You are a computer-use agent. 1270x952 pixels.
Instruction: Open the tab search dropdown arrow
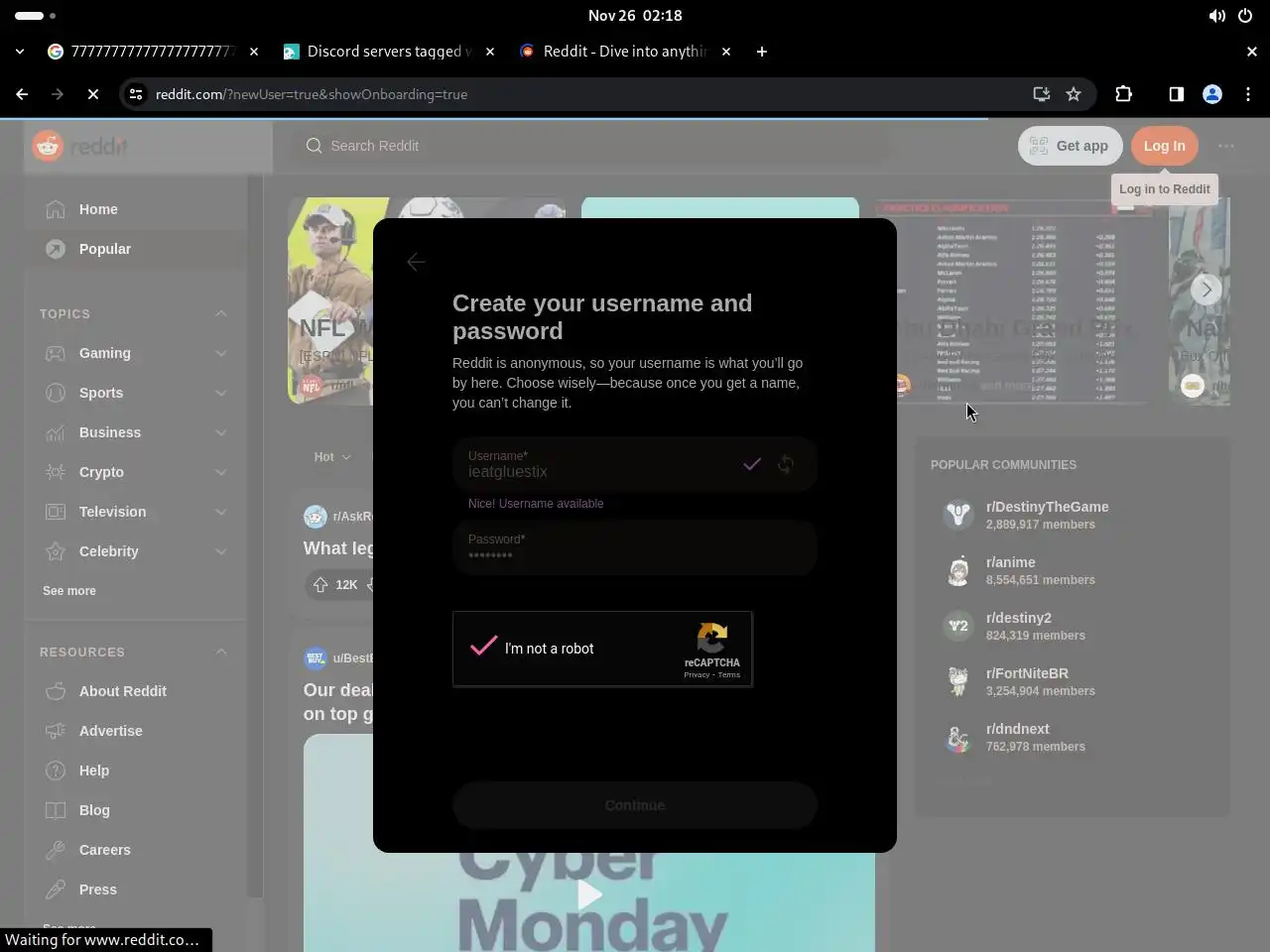click(x=20, y=52)
